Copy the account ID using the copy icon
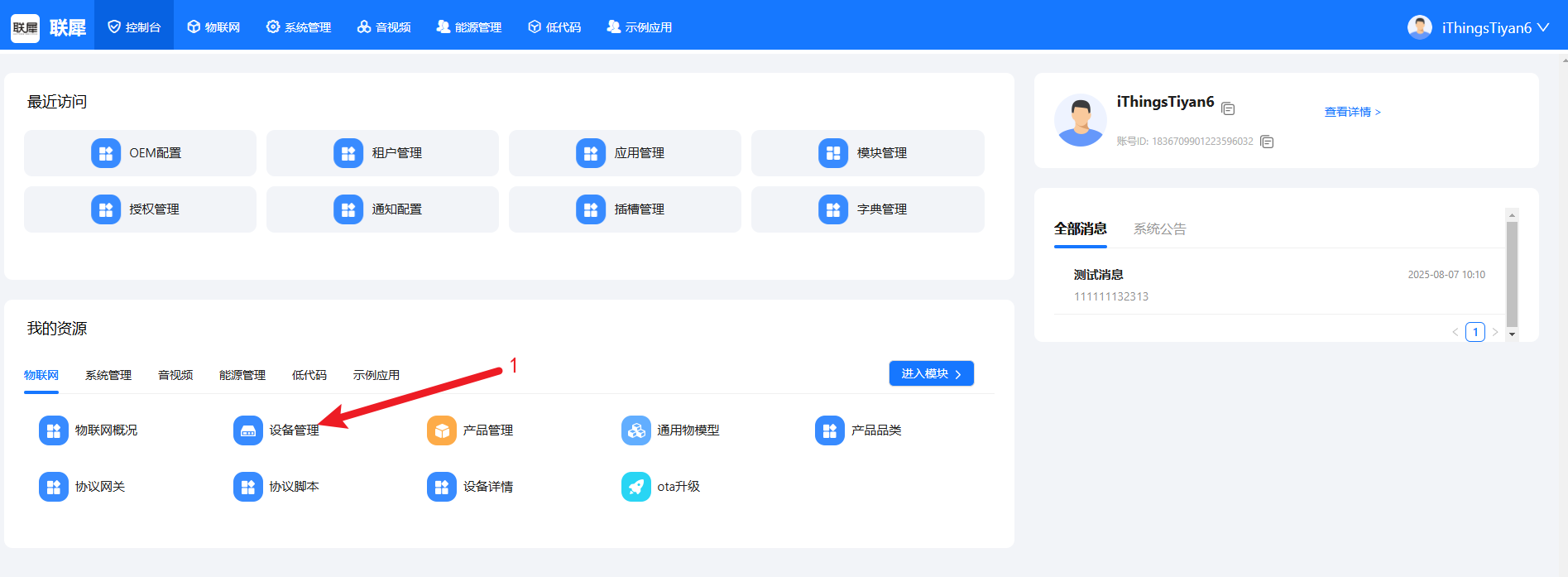Image resolution: width=1568 pixels, height=577 pixels. coord(1266,142)
